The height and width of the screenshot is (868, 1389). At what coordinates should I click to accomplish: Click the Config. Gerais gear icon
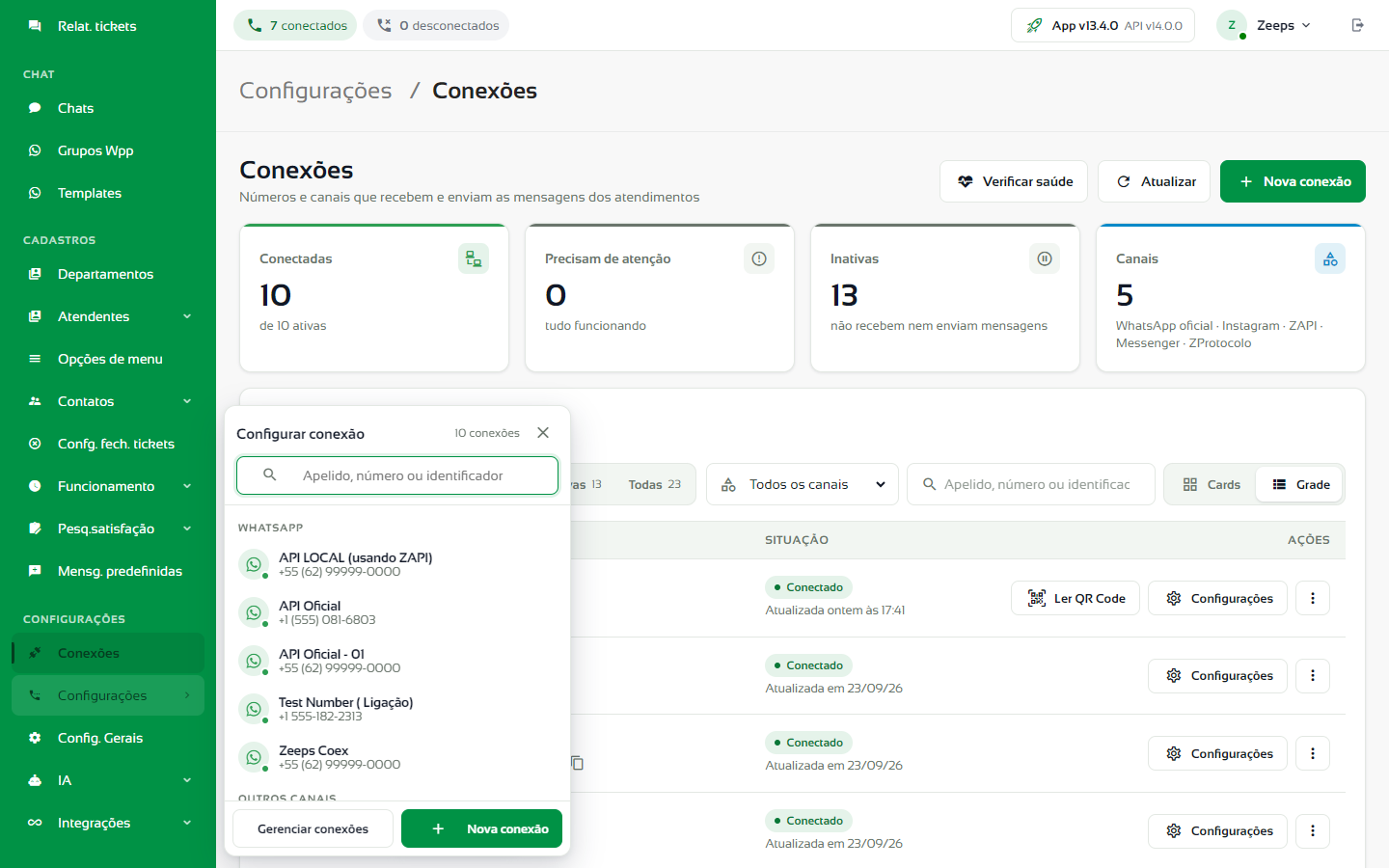click(35, 738)
